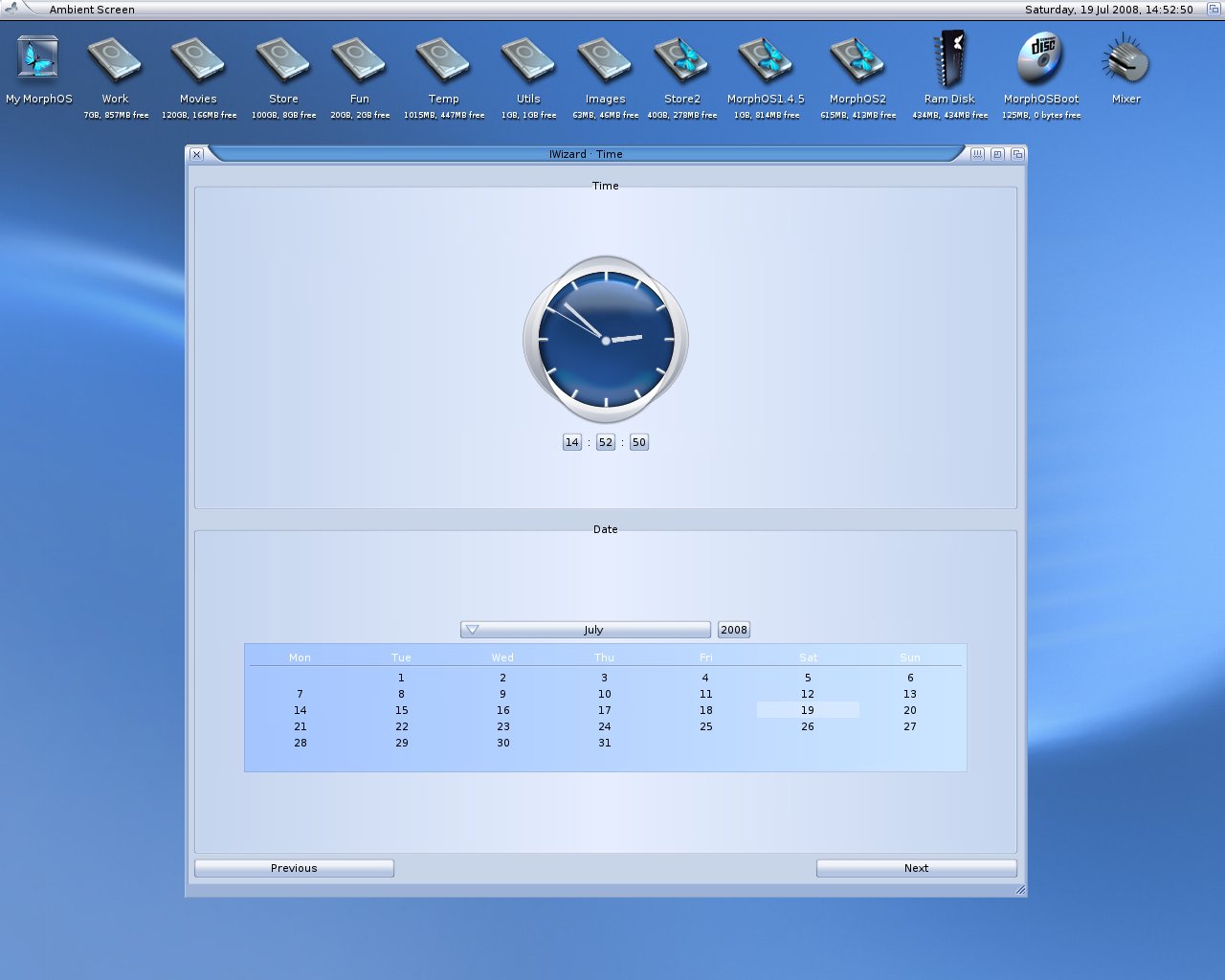Launch the Mixer icon
This screenshot has width=1225, height=980.
click(x=1125, y=61)
